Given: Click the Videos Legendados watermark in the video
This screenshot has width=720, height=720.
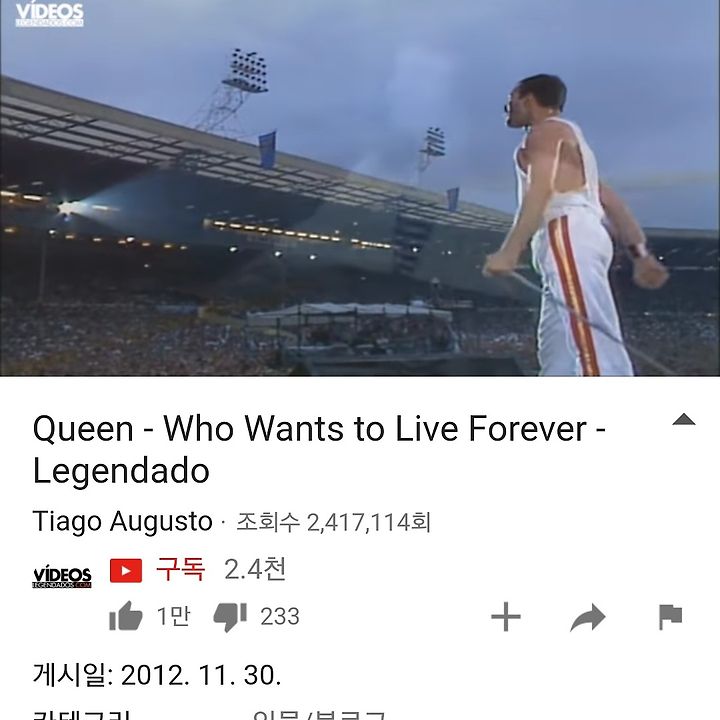Looking at the screenshot, I should click(50, 15).
